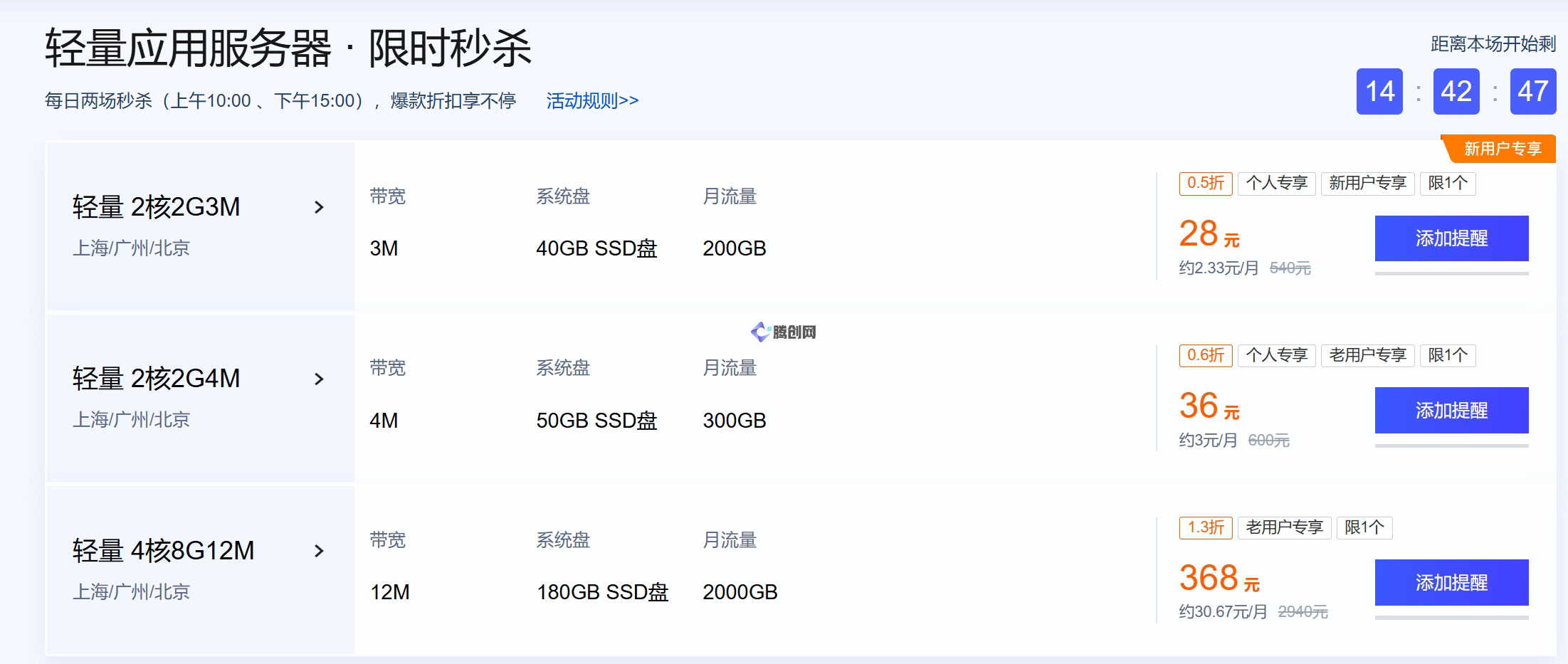
Task: Click the progress bar under 36元 添加提醒
Action: (x=1451, y=446)
